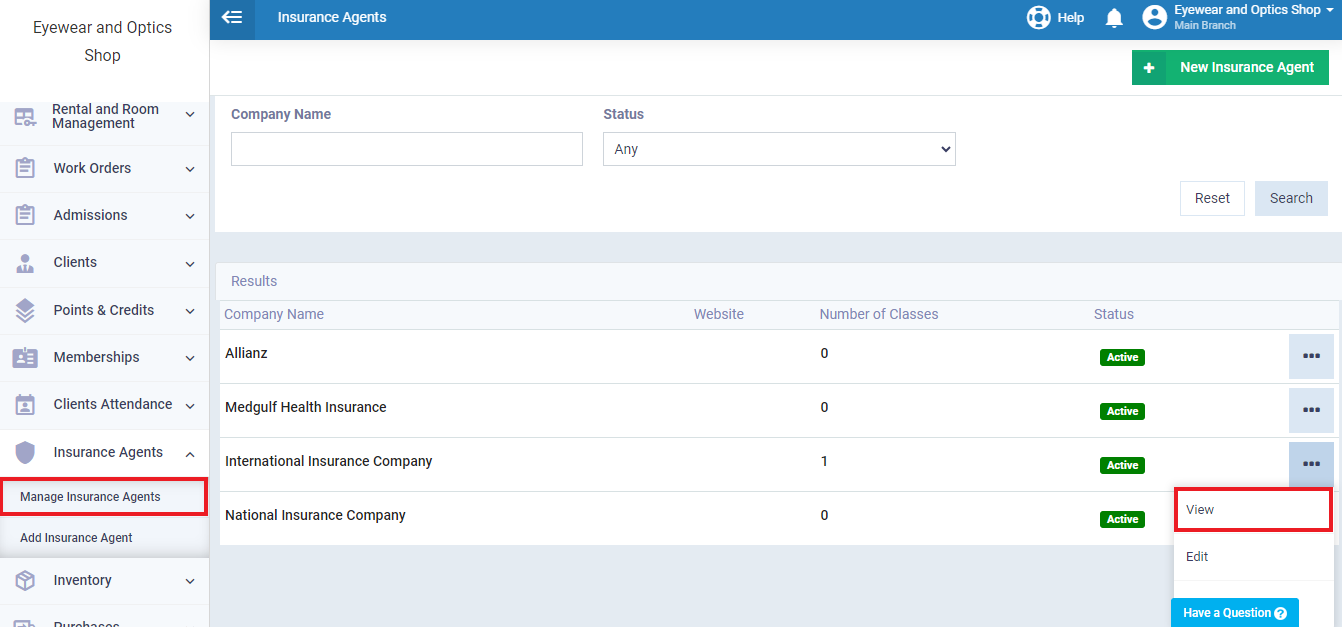Click the Work Orders clipboard icon
Screen dimensions: 1342x627
(x=25, y=168)
